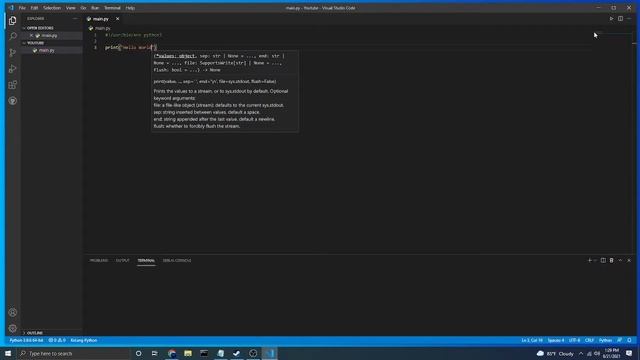
Task: Change the UTF-8 file encoding
Action: (x=574, y=340)
